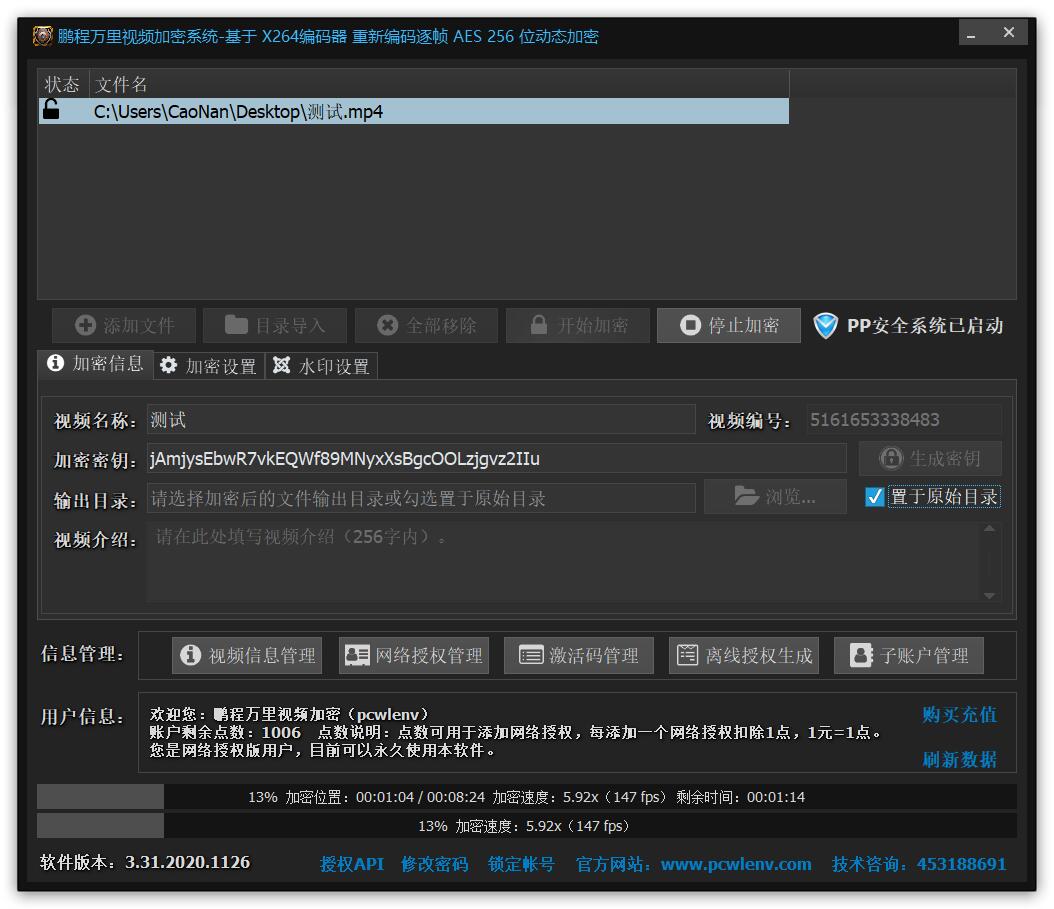Click the 加密密钥 key input field

coord(496,459)
